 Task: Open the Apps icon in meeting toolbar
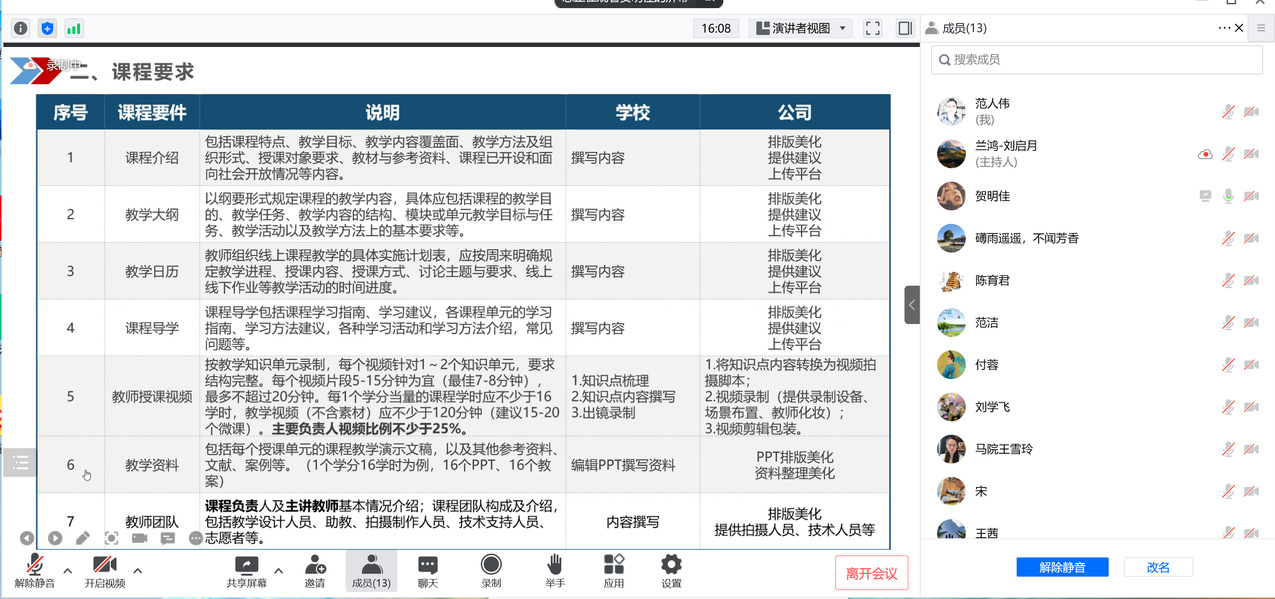pos(614,567)
